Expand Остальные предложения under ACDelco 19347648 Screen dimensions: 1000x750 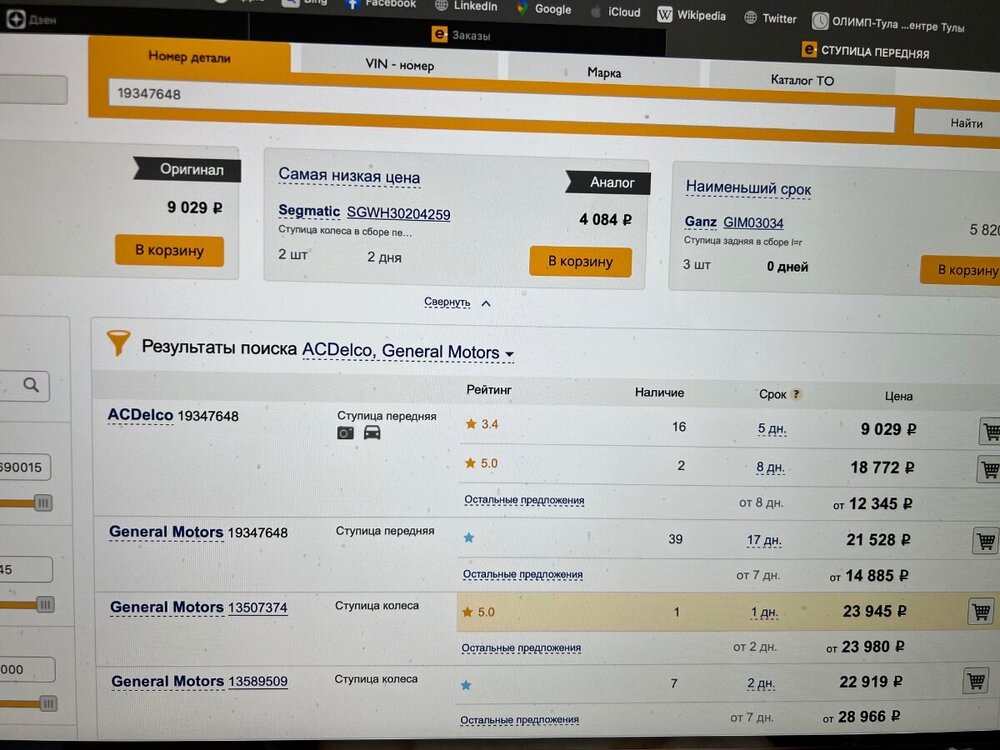click(524, 500)
